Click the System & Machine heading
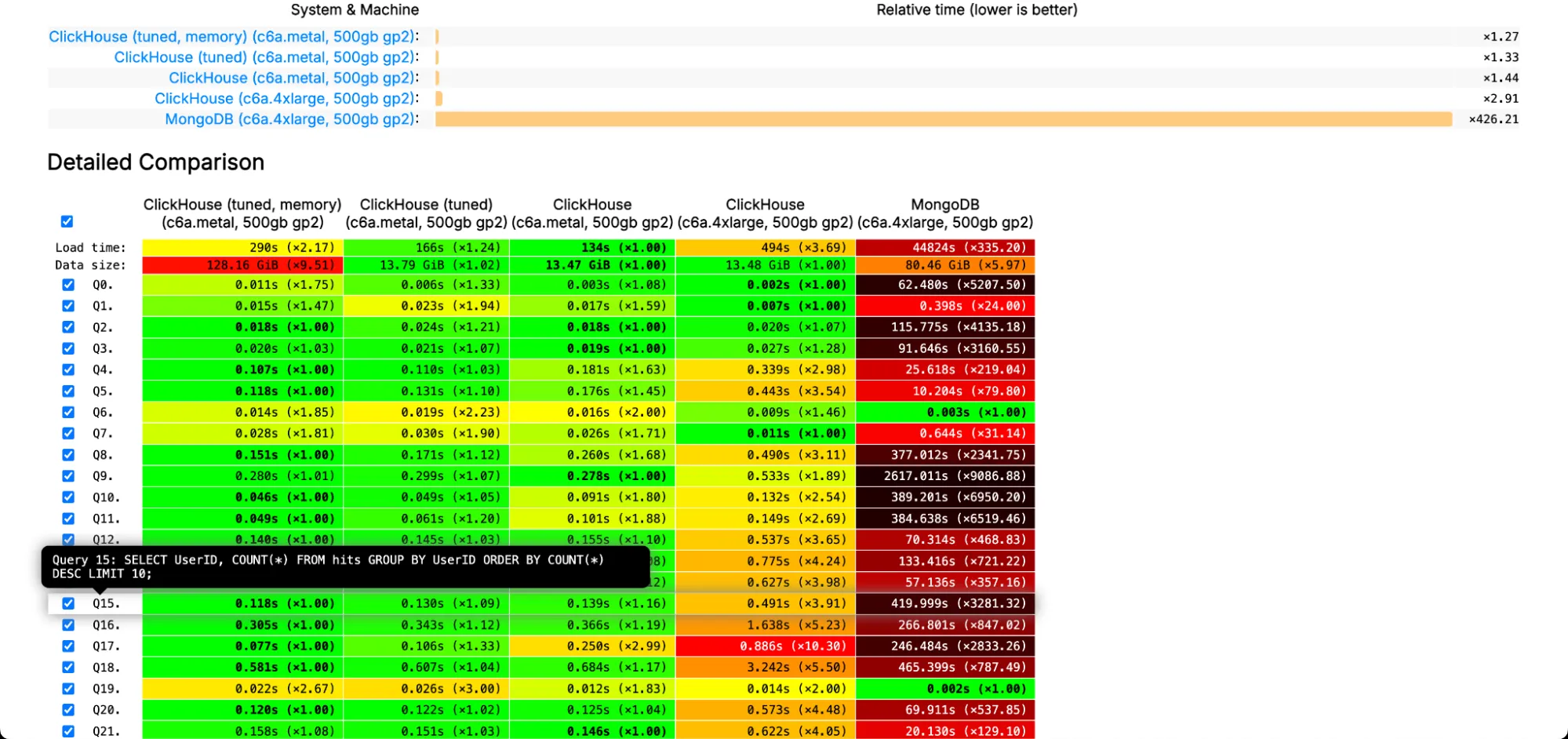1568x739 pixels. tap(355, 10)
